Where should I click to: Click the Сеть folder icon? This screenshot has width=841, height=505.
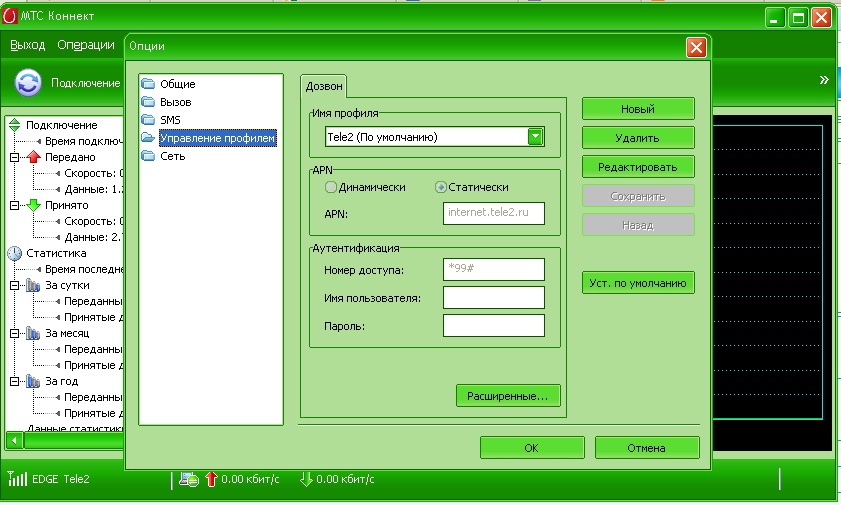(147, 156)
